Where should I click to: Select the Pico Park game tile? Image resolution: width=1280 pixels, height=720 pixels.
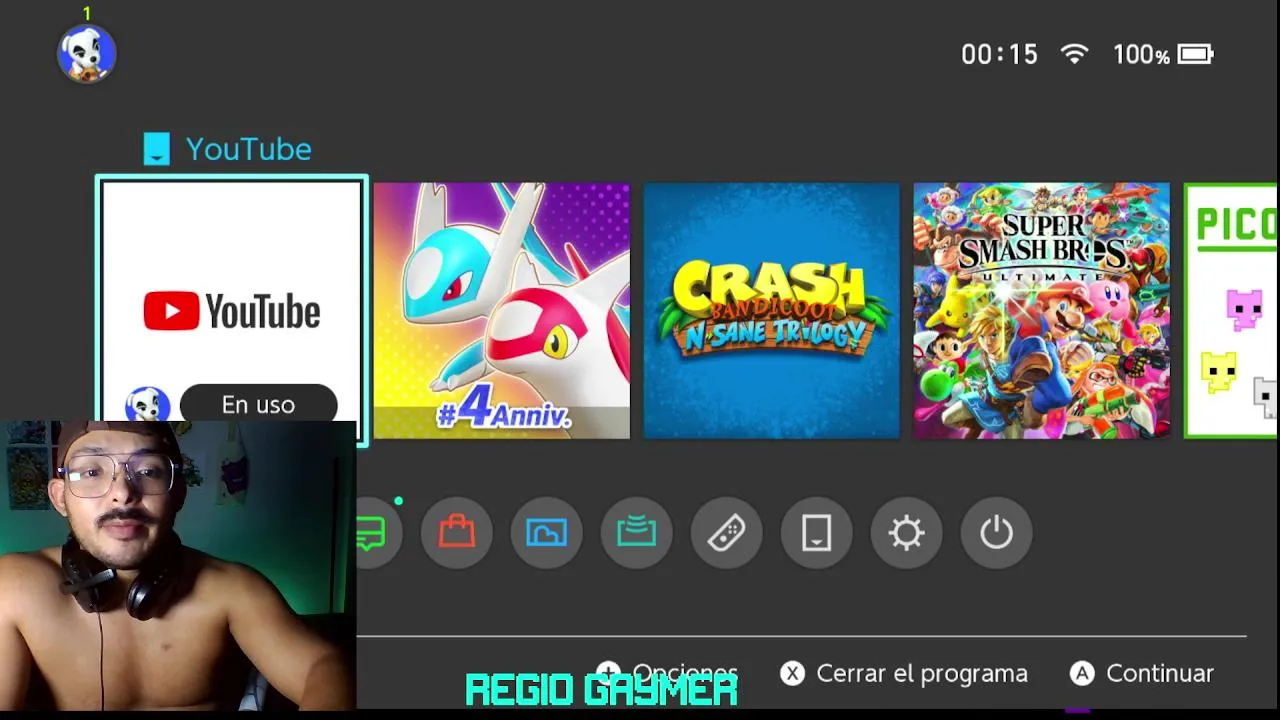[x=1231, y=310]
